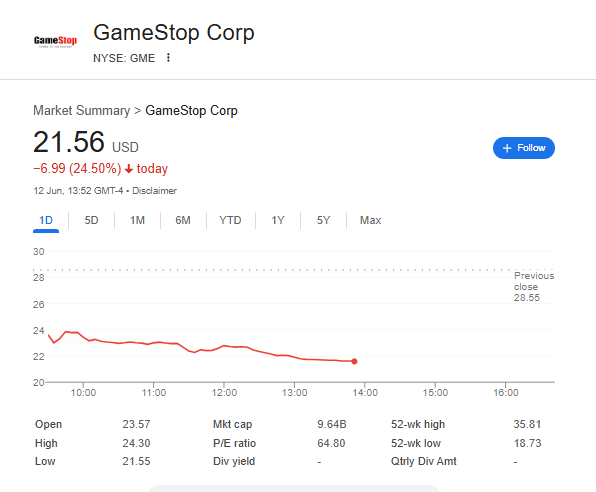Switch to the 5Y chart range
The image size is (596, 492).
(x=323, y=220)
